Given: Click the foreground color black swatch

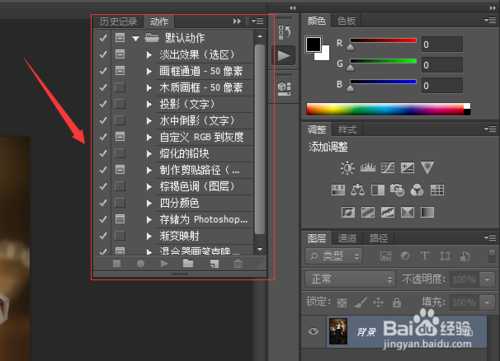Looking at the screenshot, I should pos(313,44).
